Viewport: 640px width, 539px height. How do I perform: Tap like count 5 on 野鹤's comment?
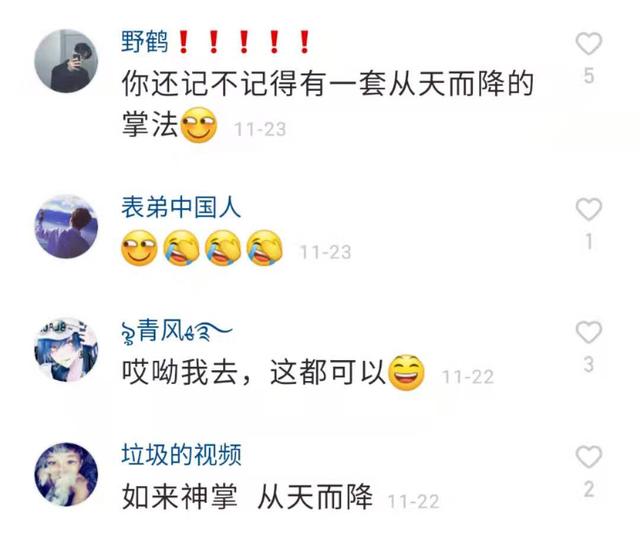click(x=589, y=76)
